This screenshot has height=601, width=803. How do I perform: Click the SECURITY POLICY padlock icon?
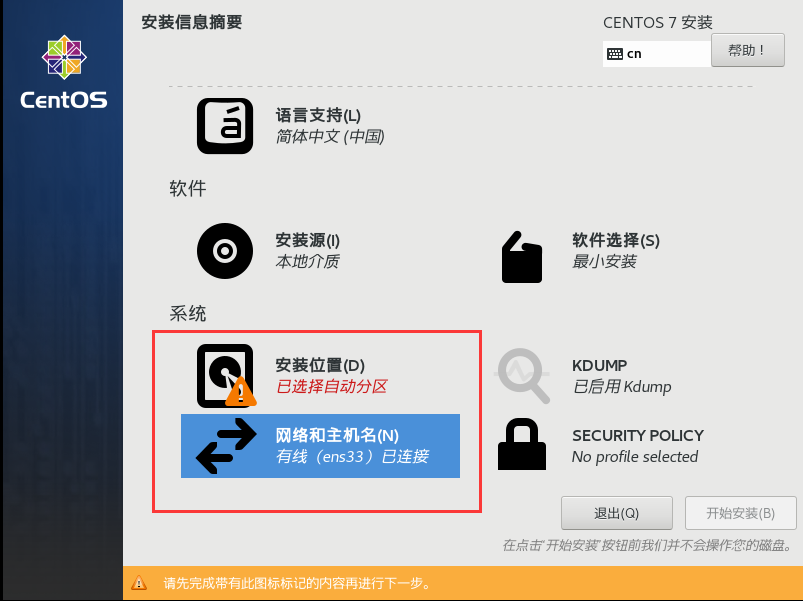click(x=522, y=444)
